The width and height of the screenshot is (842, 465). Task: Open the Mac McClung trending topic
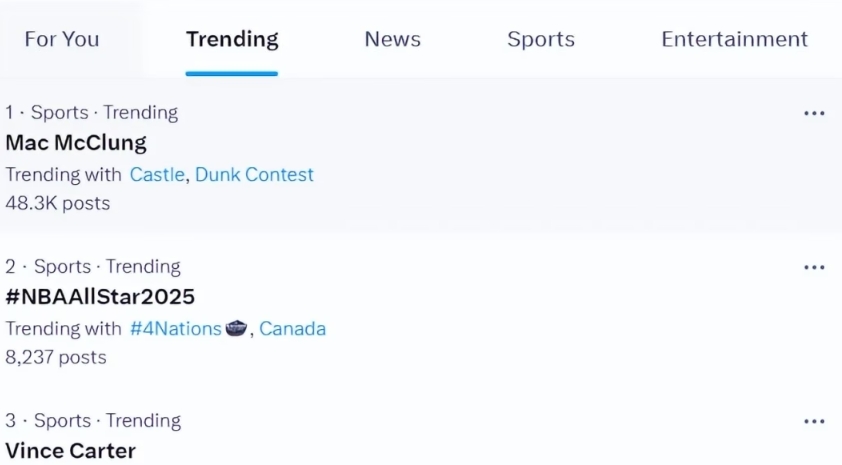[x=76, y=142]
